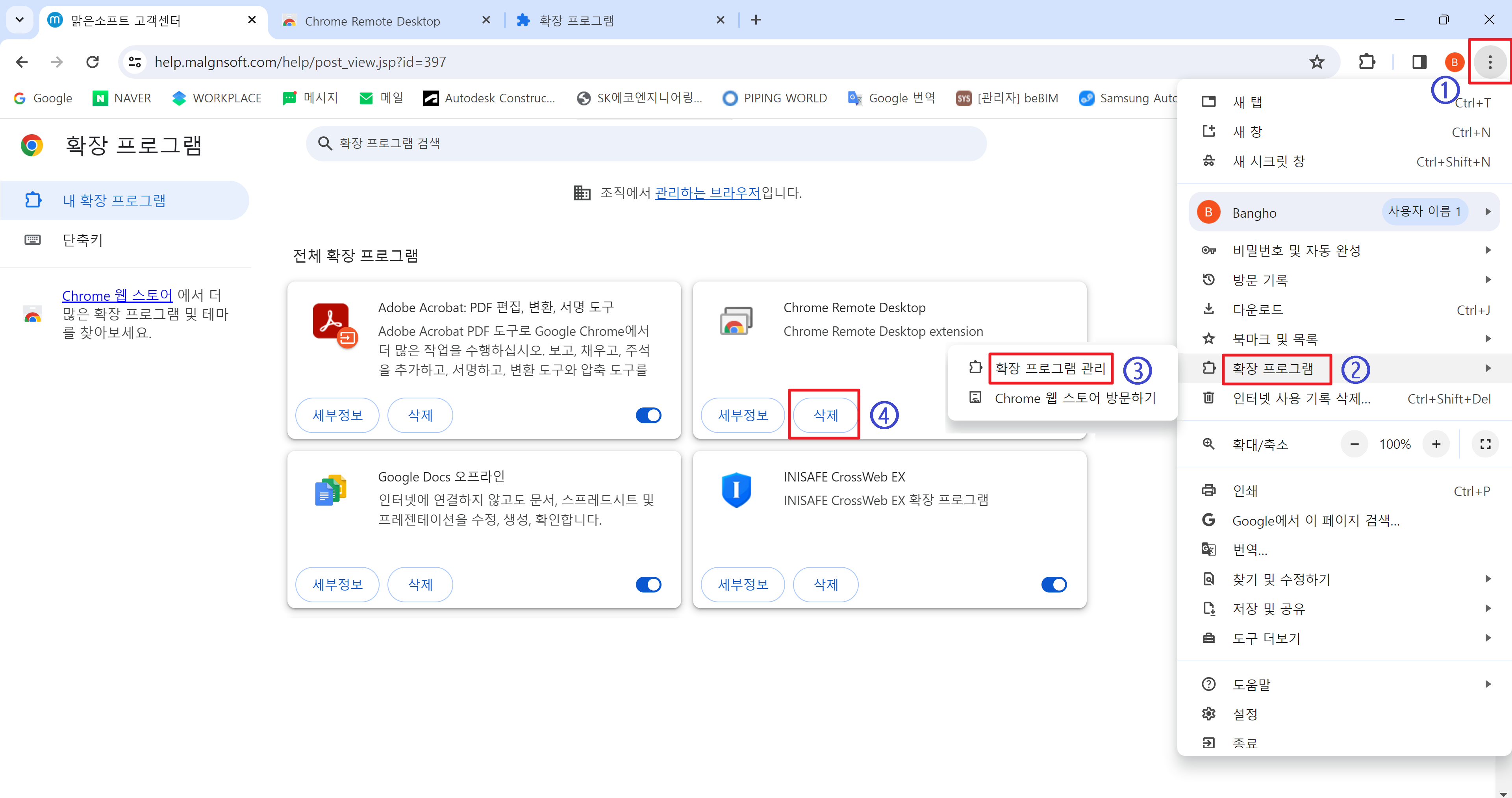Screen dimensions: 1512x798
Task: Close the 확장 프로그램 tab
Action: 720,20
